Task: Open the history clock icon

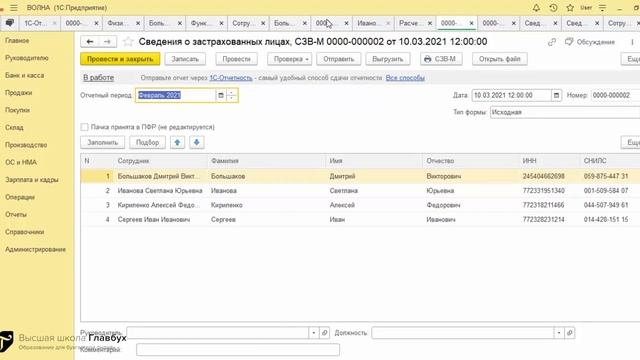Action: (553, 8)
